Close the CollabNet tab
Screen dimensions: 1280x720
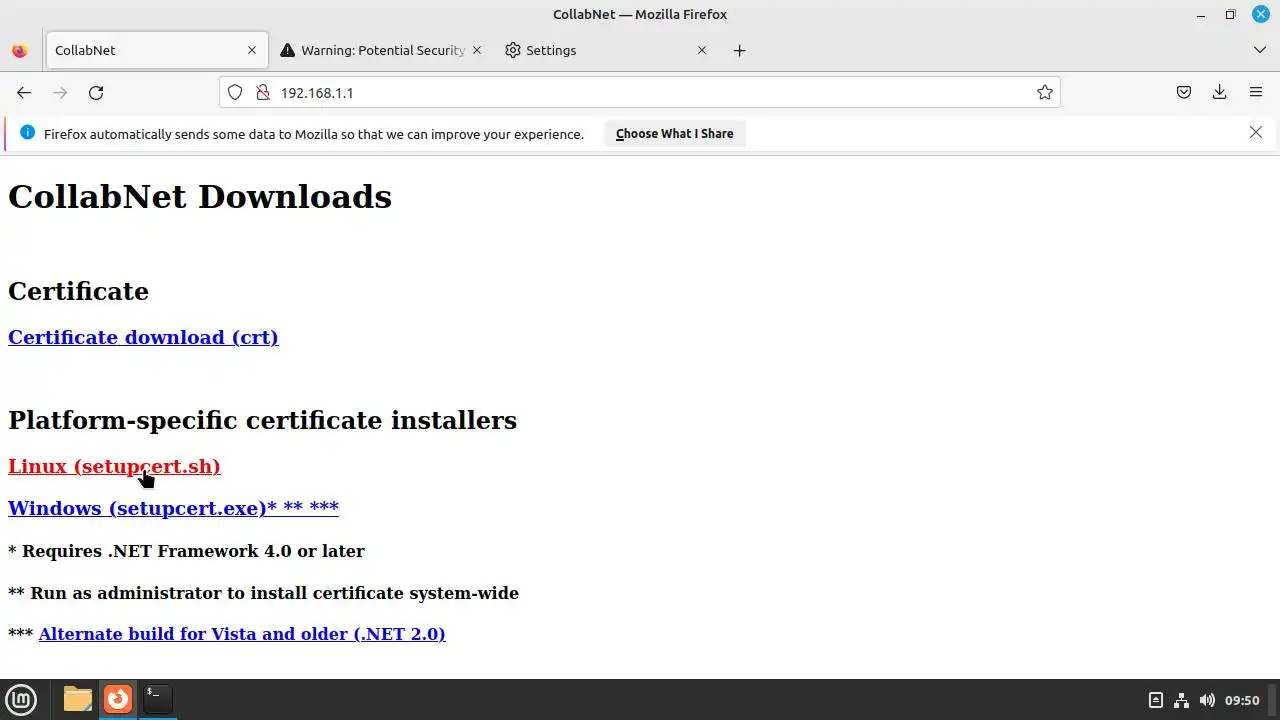point(252,50)
